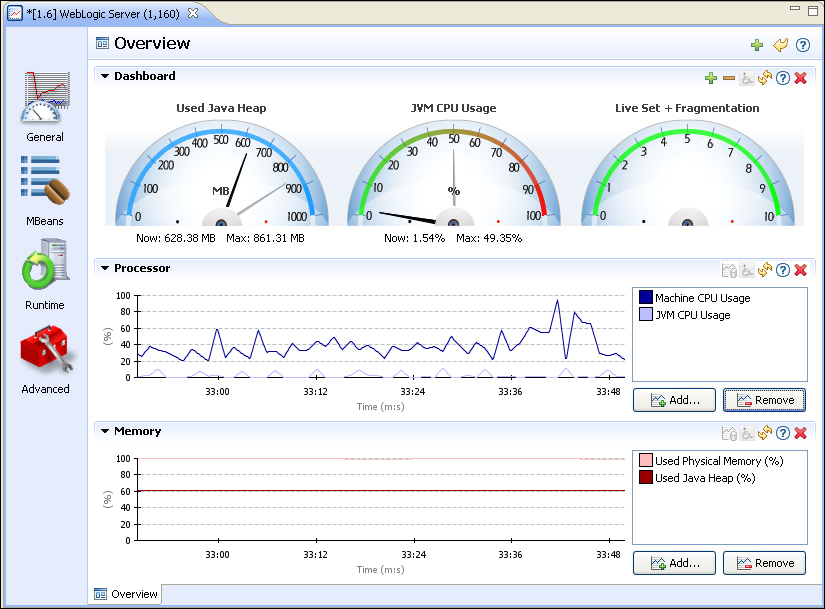Screen dimensions: 825x609
Task: Click the chart data icon in Memory toolbar
Action: tap(729, 433)
